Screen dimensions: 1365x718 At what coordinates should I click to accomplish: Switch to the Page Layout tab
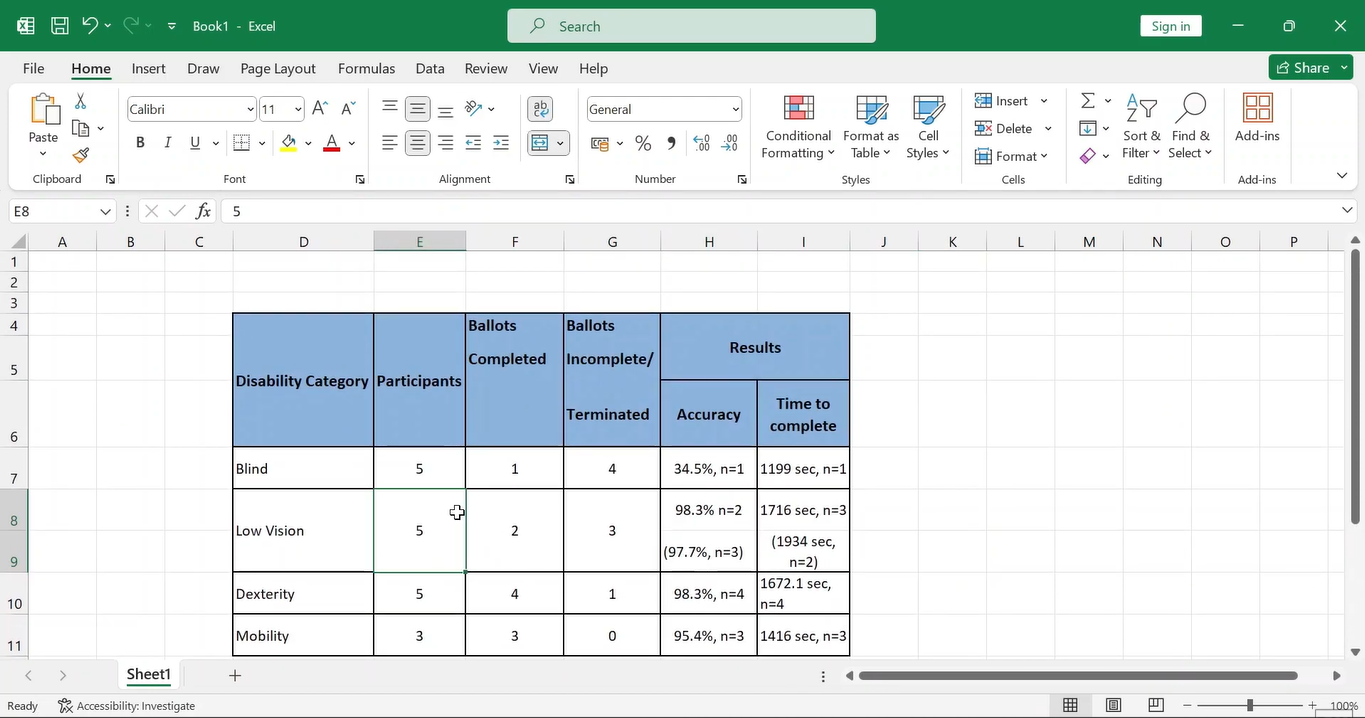point(278,68)
